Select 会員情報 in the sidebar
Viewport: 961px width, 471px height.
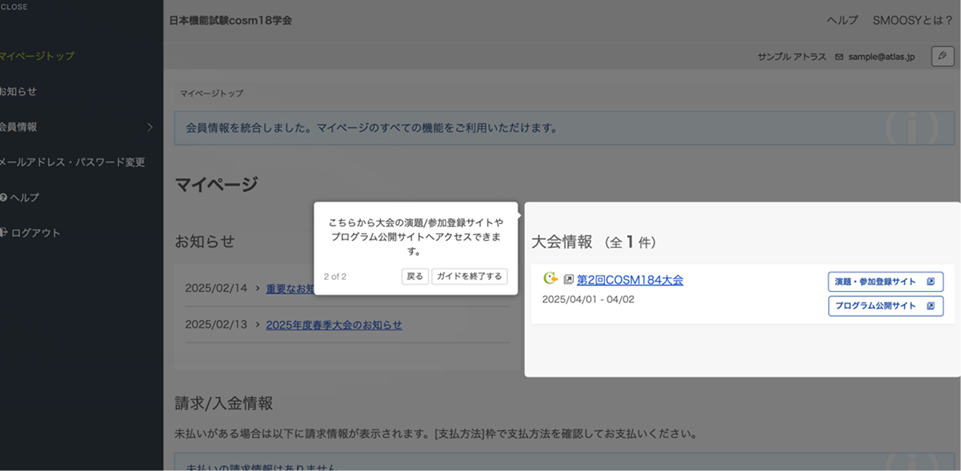(18, 127)
